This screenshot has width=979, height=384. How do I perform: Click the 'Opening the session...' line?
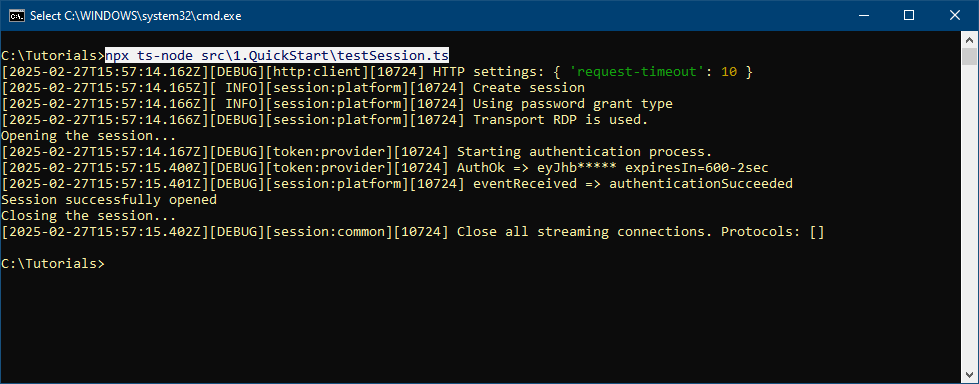point(89,135)
